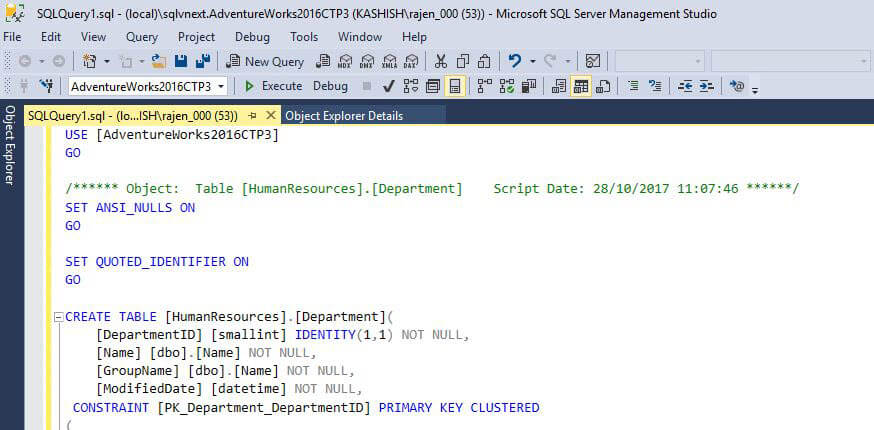This screenshot has width=874, height=430.
Task: Click the Save All icon
Action: pyautogui.click(x=202, y=61)
